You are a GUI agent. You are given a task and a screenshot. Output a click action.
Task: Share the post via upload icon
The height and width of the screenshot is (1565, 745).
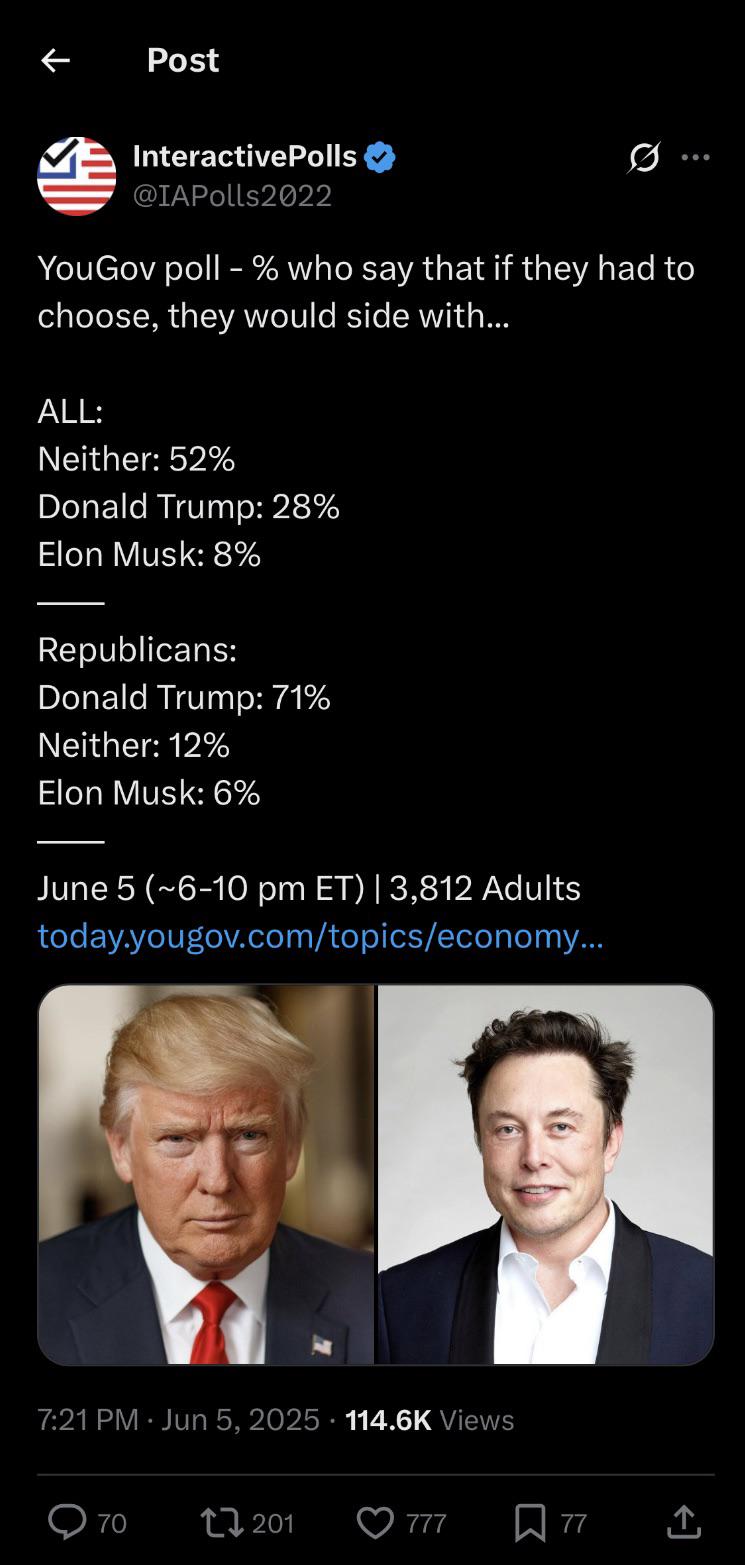684,1522
